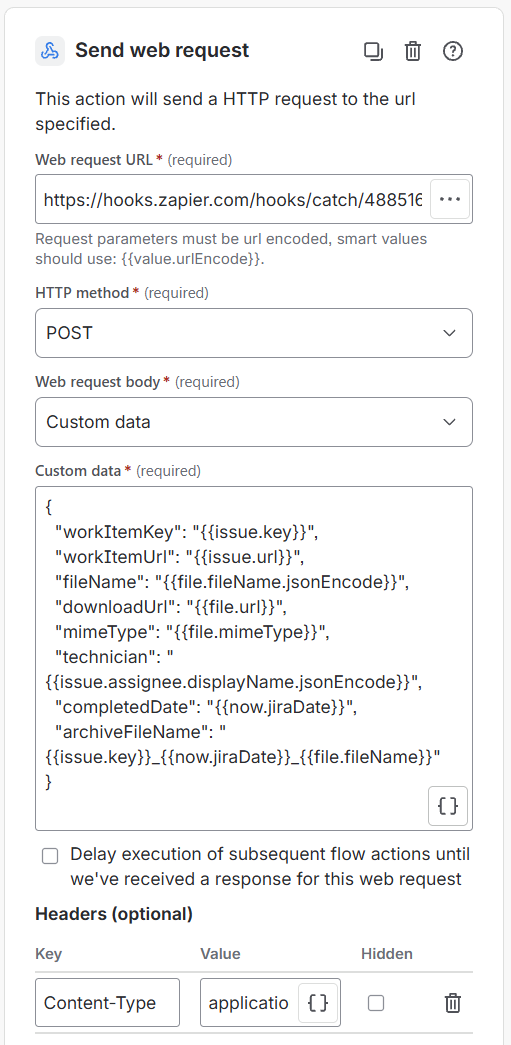The height and width of the screenshot is (1045, 511).
Task: Click the 'Key' column header
Action: click(49, 954)
